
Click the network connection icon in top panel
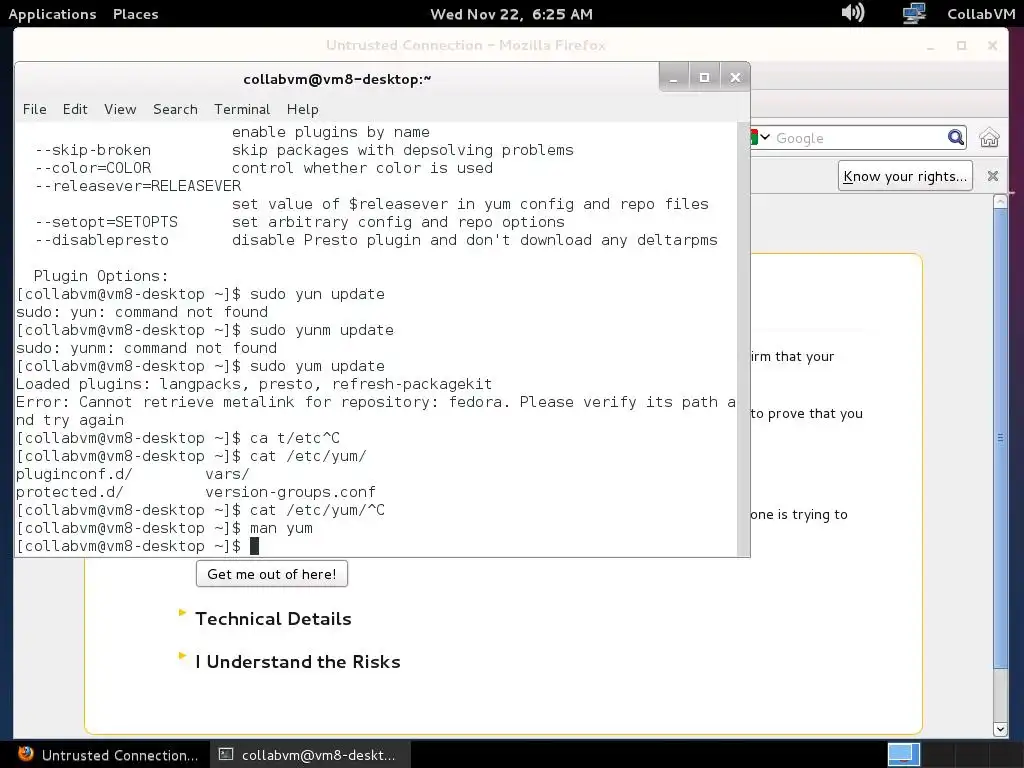click(914, 13)
